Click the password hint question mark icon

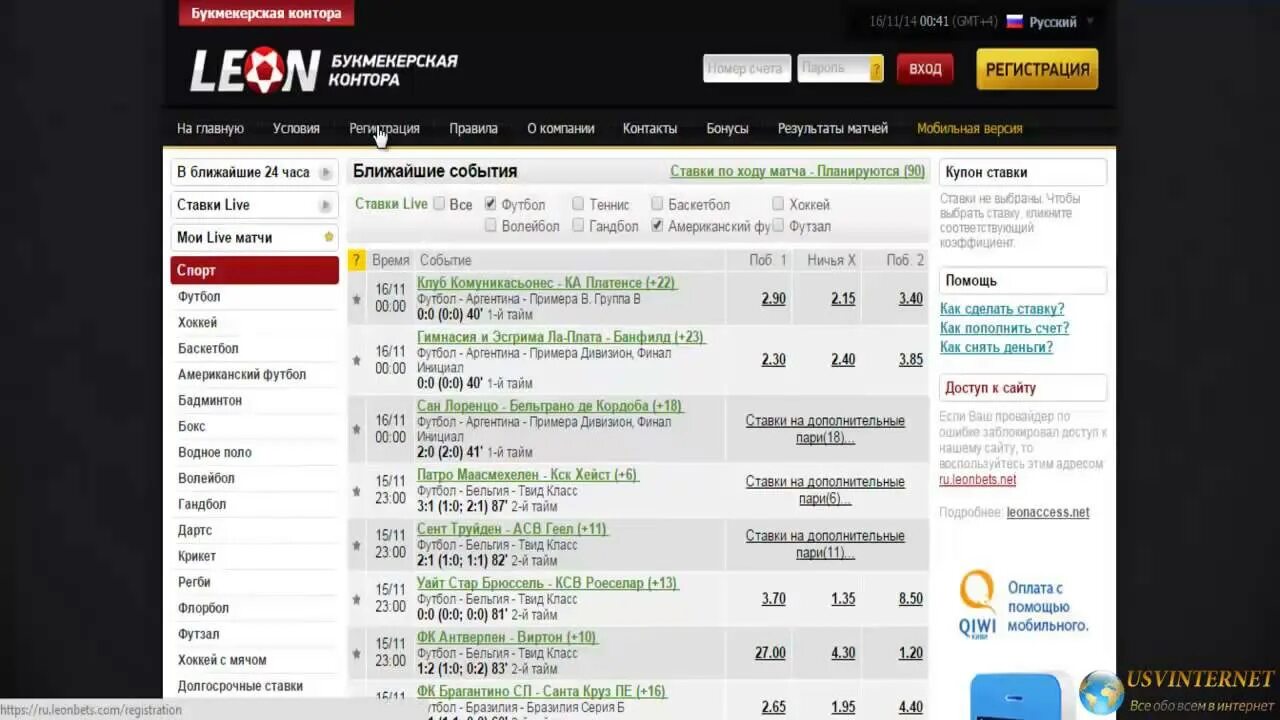pyautogui.click(x=876, y=69)
